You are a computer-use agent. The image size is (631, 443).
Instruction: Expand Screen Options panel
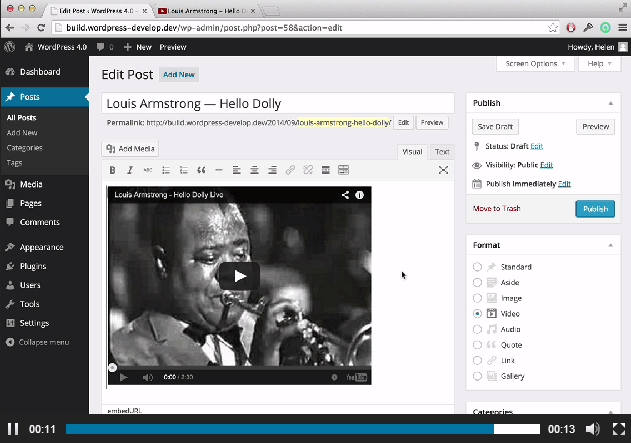(x=535, y=64)
